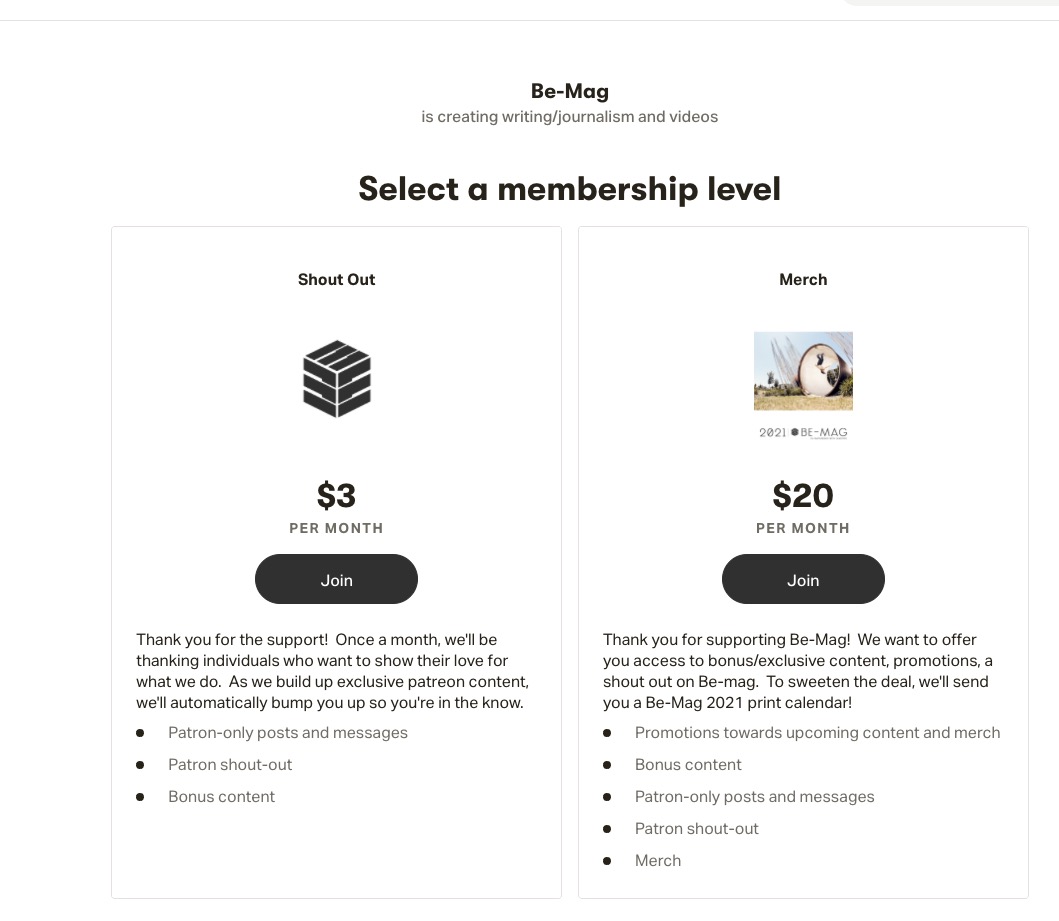Click Merch tier's Patron-only posts and messages
This screenshot has width=1059, height=921.
pos(755,797)
